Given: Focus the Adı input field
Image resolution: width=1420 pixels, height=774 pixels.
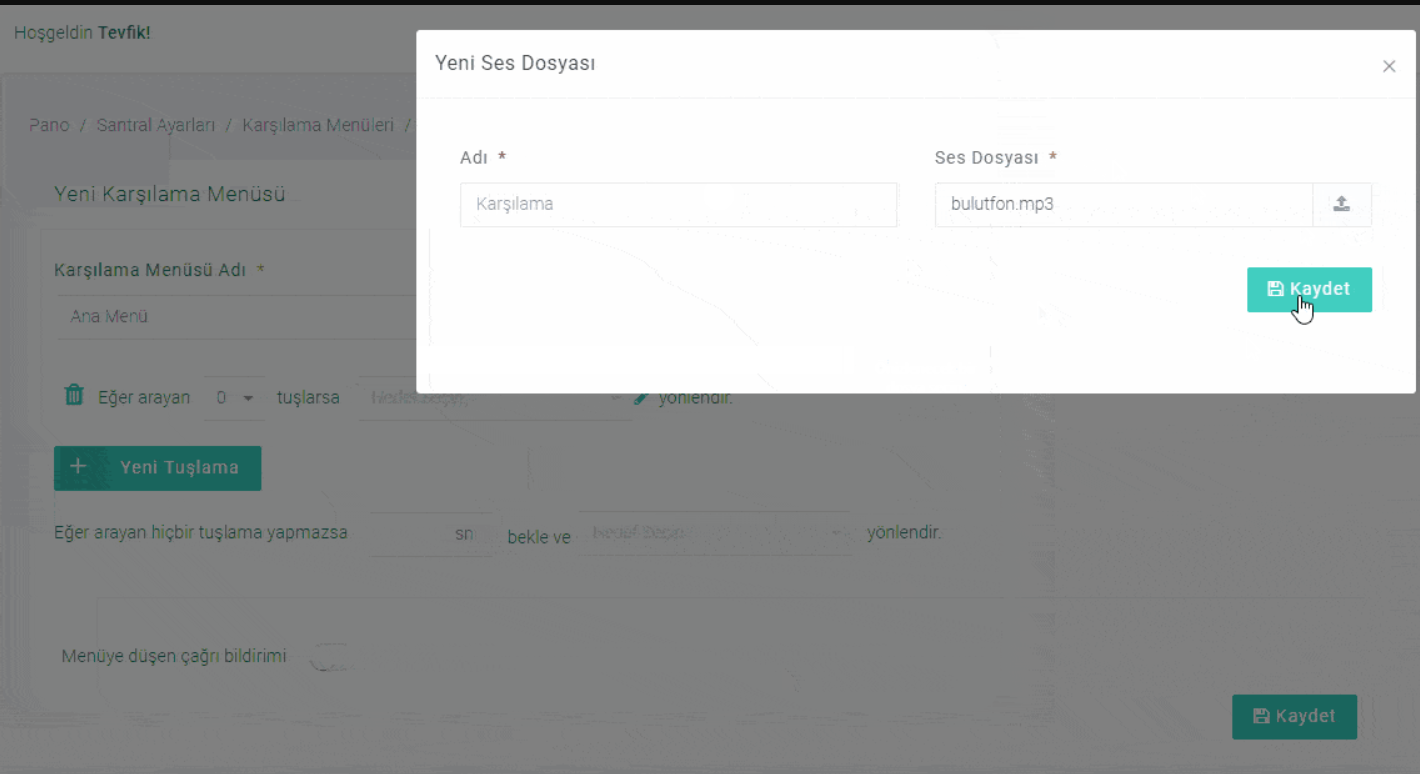Looking at the screenshot, I should pyautogui.click(x=678, y=204).
